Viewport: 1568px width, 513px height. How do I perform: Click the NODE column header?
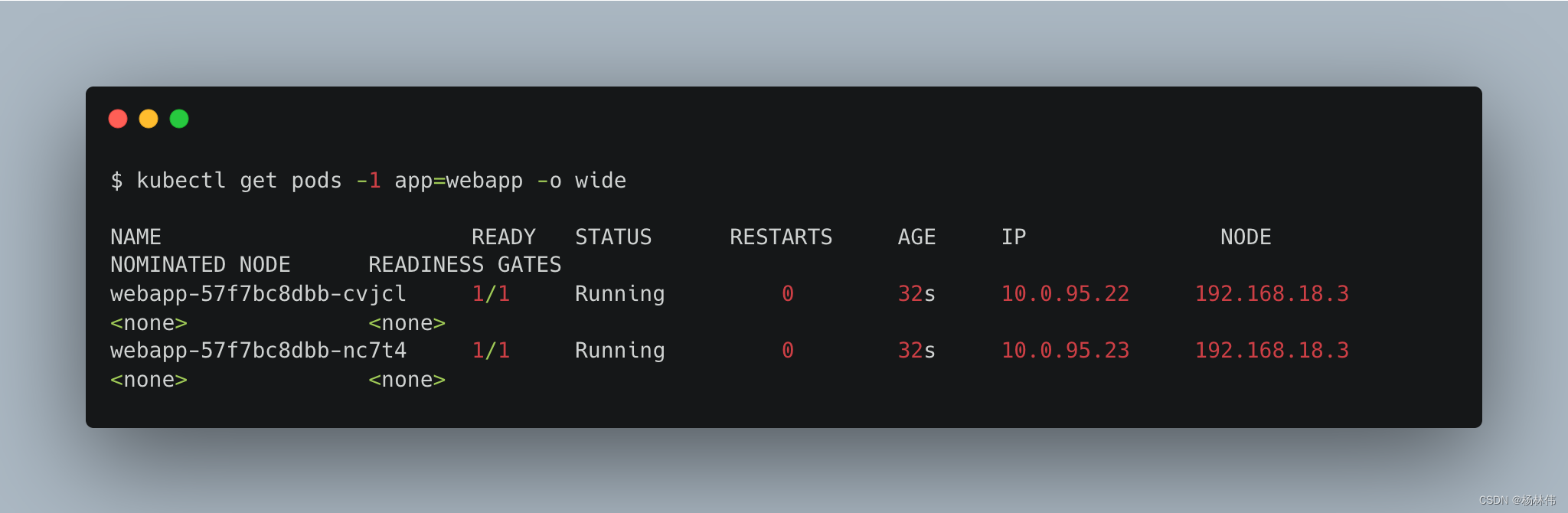click(x=1246, y=237)
